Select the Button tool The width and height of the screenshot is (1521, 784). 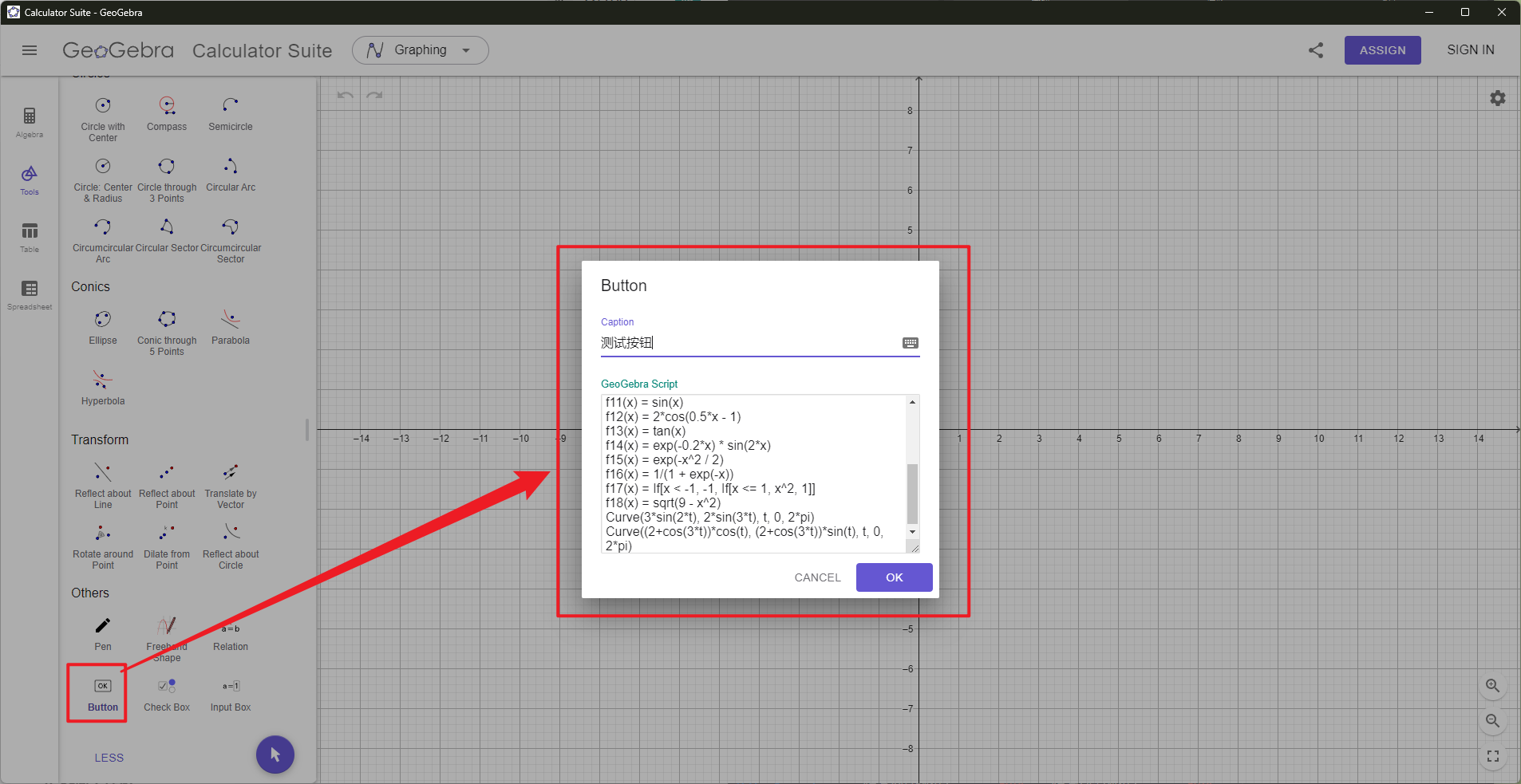click(x=103, y=695)
